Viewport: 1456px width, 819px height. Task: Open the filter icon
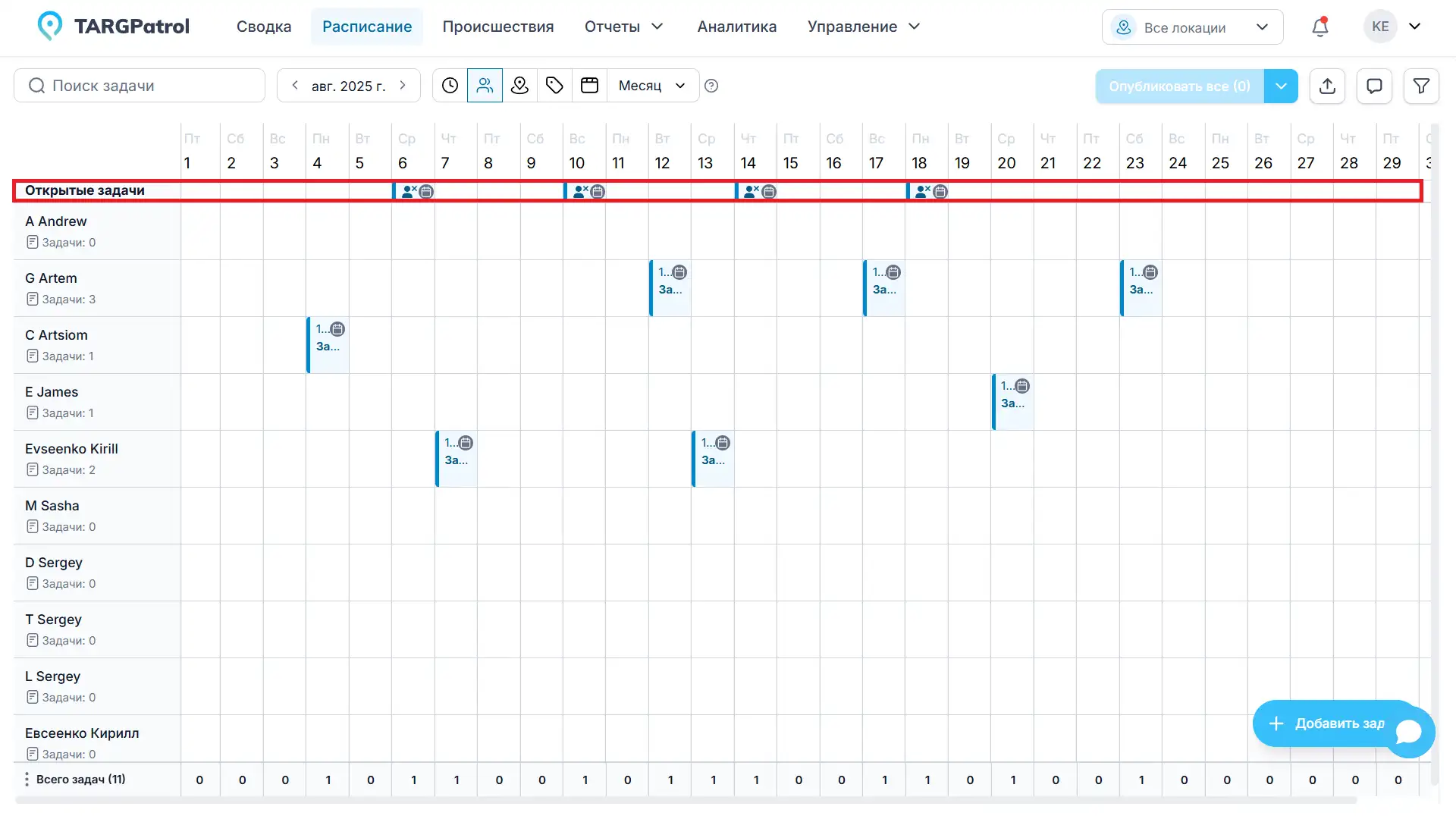coord(1421,86)
